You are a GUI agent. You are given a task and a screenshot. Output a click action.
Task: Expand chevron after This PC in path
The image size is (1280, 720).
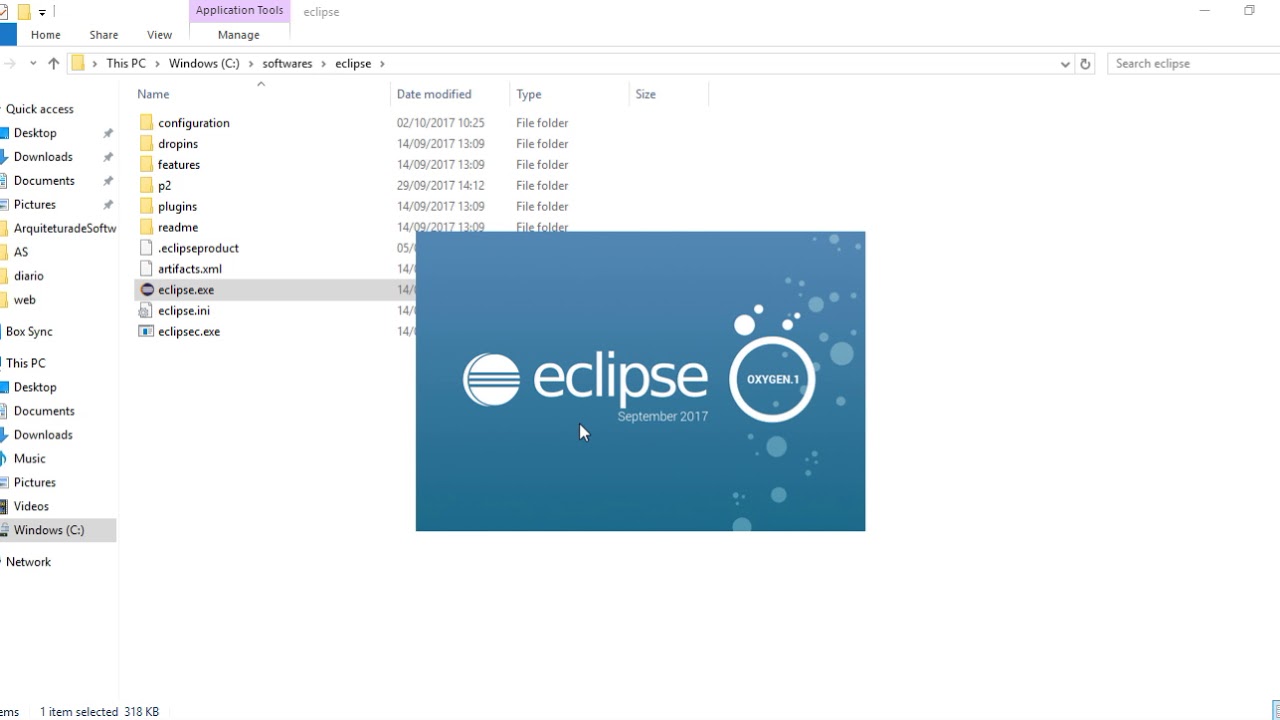156,63
